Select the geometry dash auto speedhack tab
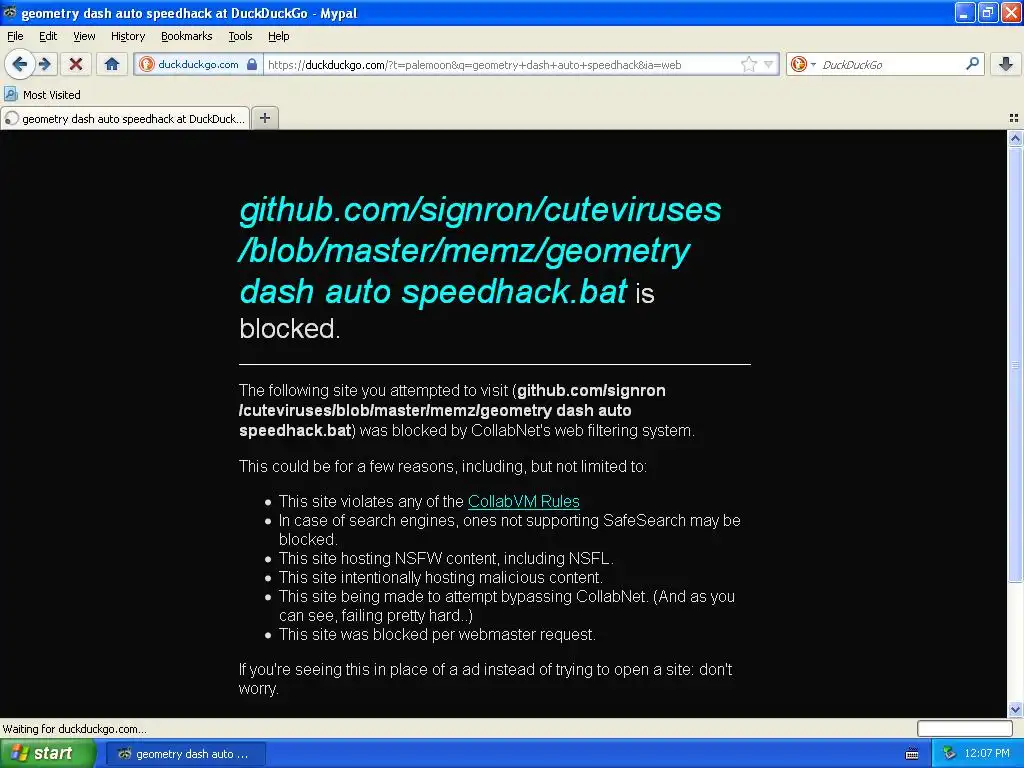1024x768 pixels. 125,118
